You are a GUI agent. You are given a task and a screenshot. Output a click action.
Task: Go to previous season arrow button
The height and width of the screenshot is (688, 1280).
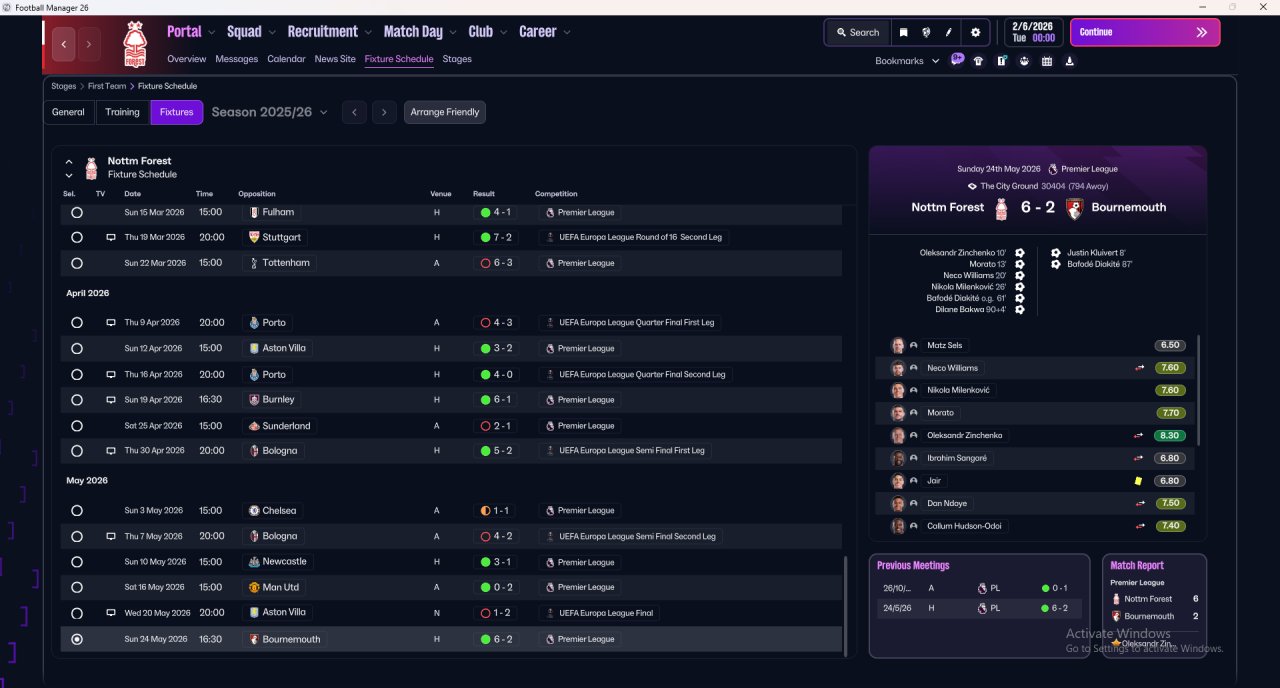coord(354,112)
